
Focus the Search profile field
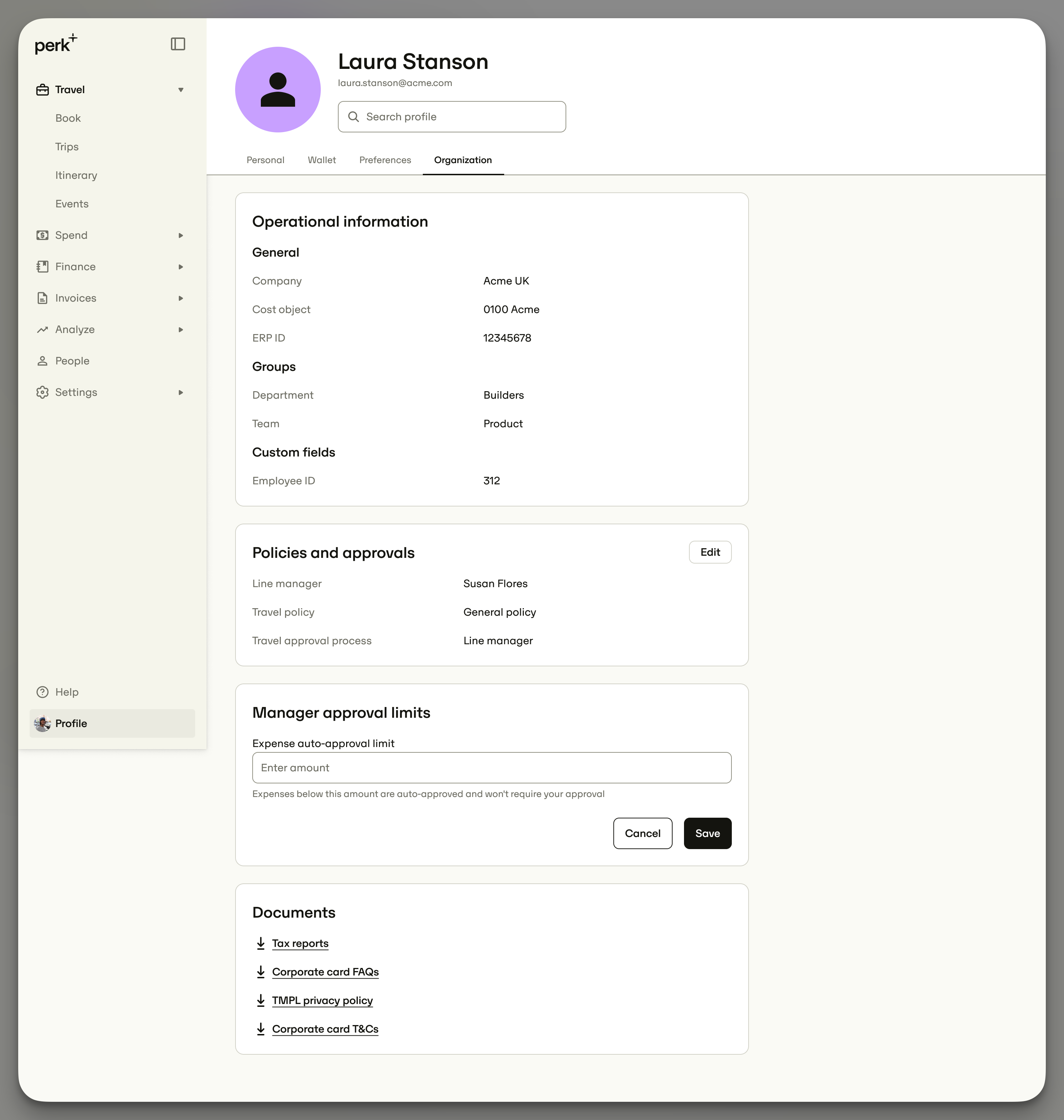point(452,117)
